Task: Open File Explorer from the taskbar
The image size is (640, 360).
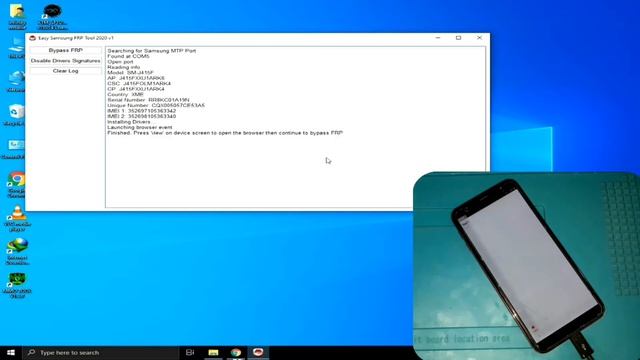Action: coord(213,353)
